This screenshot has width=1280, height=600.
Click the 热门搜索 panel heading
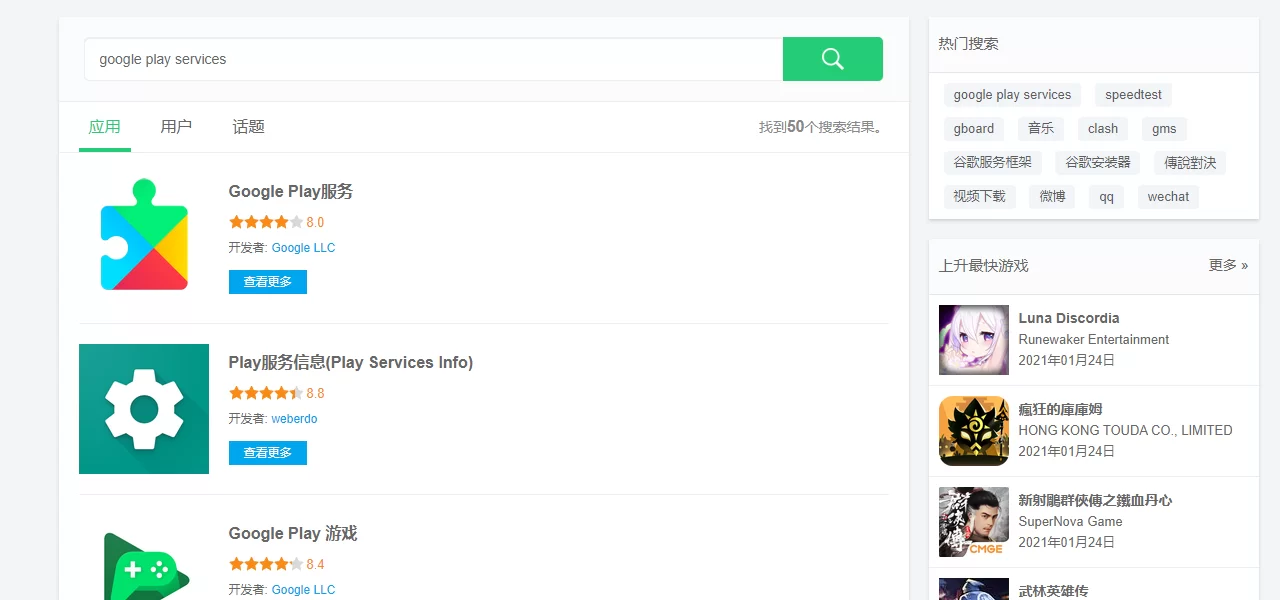point(968,44)
